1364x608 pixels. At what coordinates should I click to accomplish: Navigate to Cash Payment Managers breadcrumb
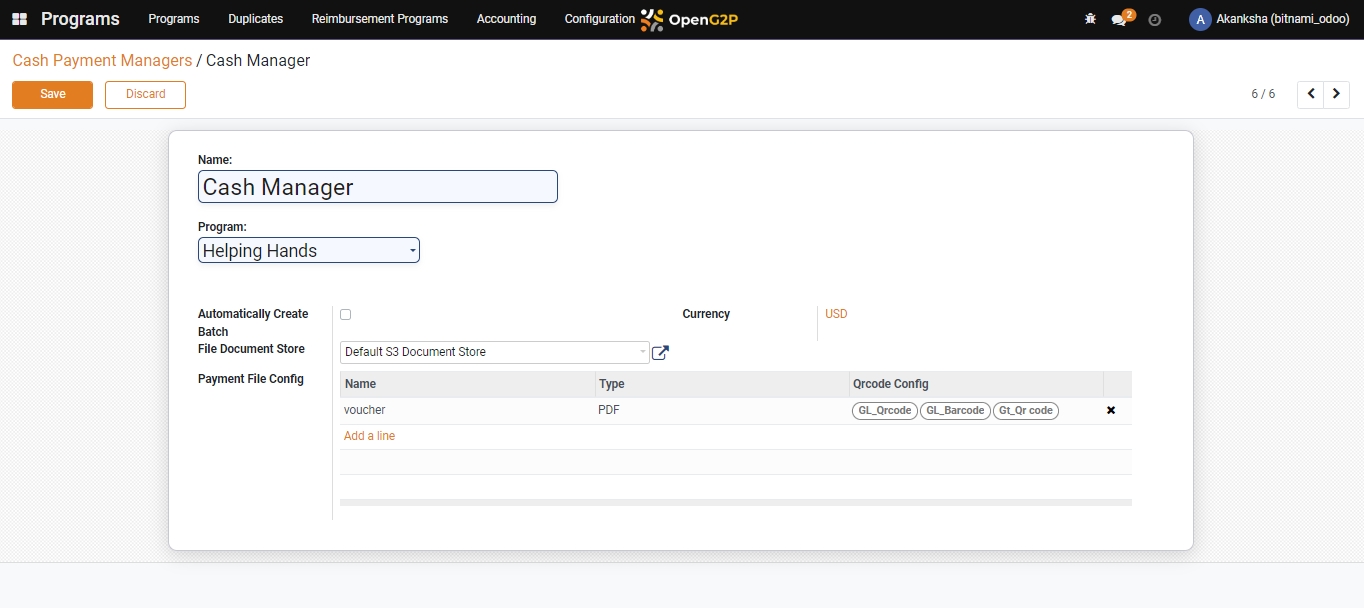(x=102, y=61)
